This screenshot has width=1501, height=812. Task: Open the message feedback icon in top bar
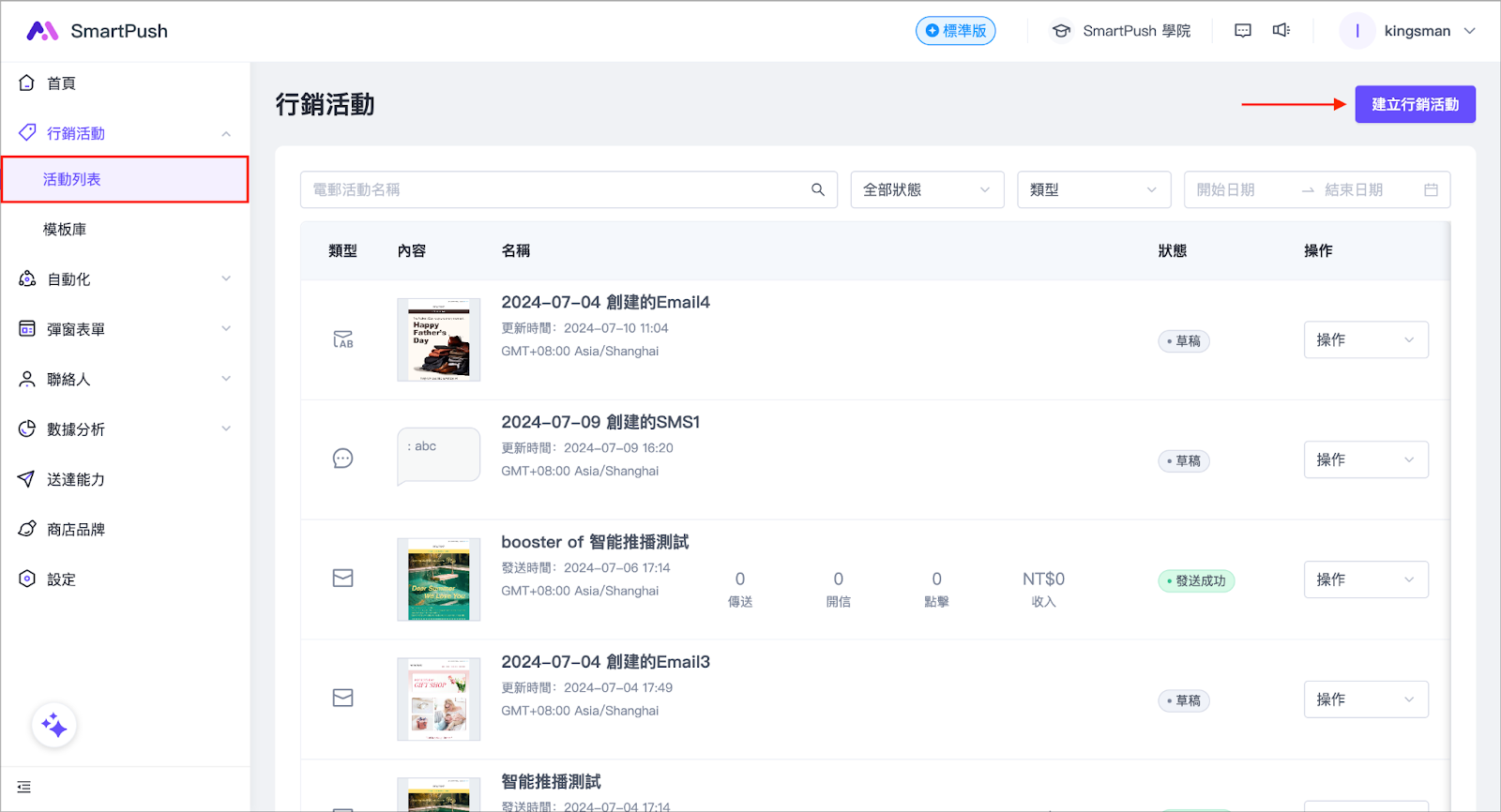1243,31
